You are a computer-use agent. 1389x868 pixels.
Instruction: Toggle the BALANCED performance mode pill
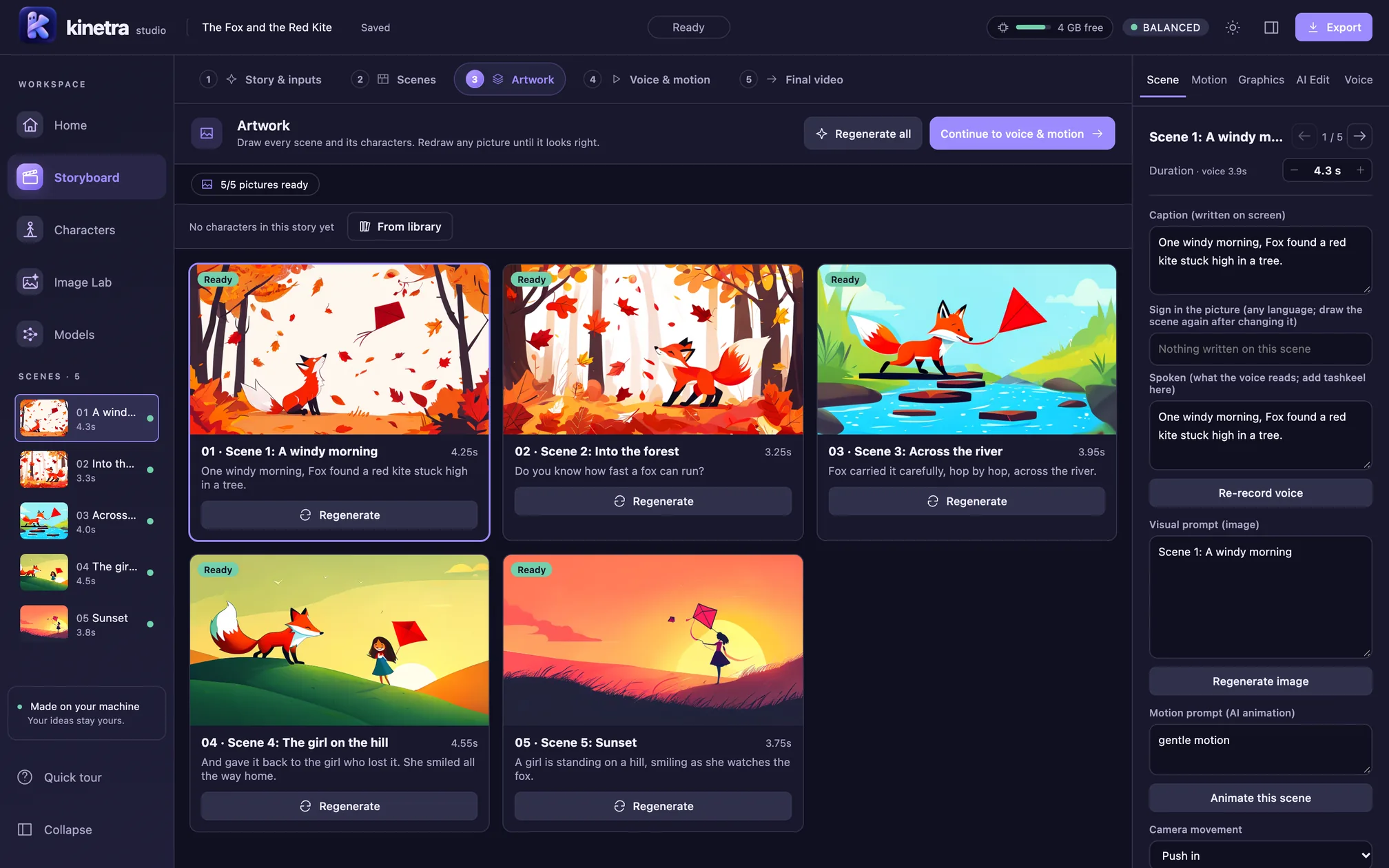click(x=1166, y=28)
